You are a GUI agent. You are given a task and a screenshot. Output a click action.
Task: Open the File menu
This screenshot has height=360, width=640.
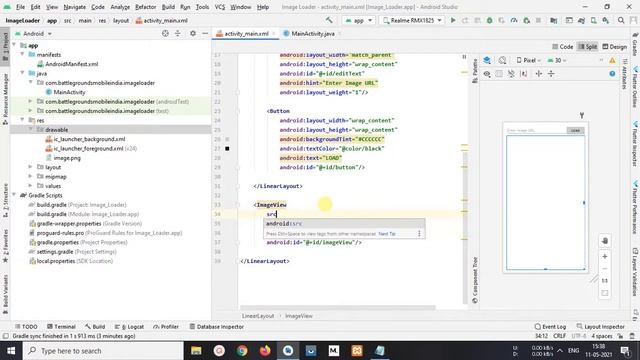point(20,7)
